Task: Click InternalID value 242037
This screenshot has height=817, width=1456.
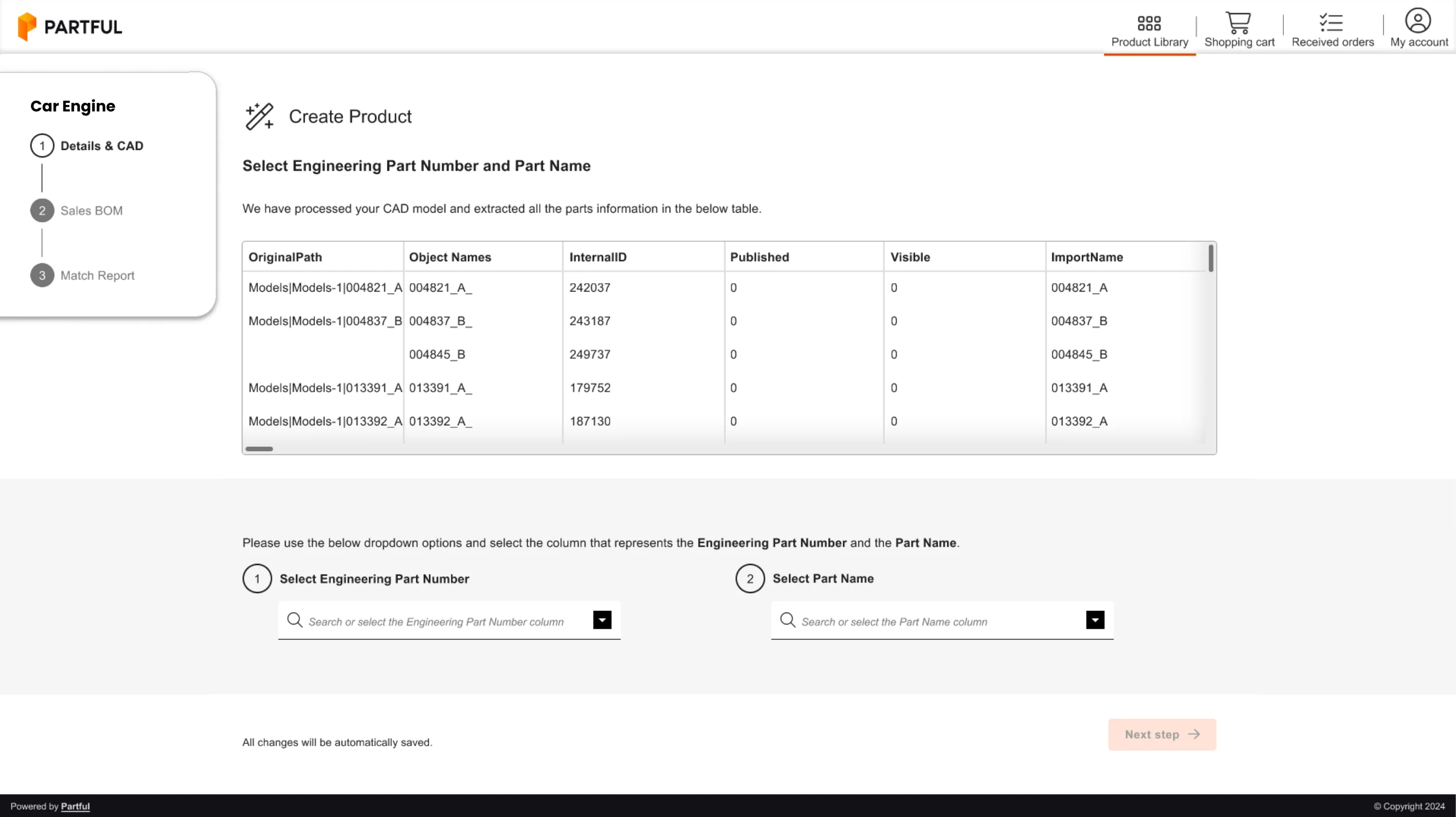Action: (x=589, y=288)
